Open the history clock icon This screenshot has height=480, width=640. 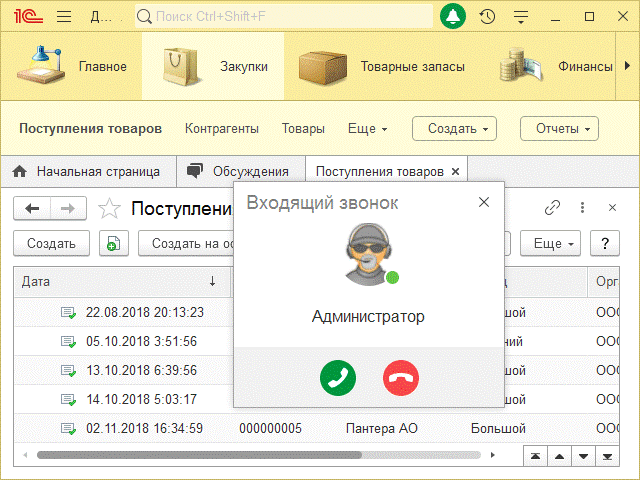(x=487, y=16)
